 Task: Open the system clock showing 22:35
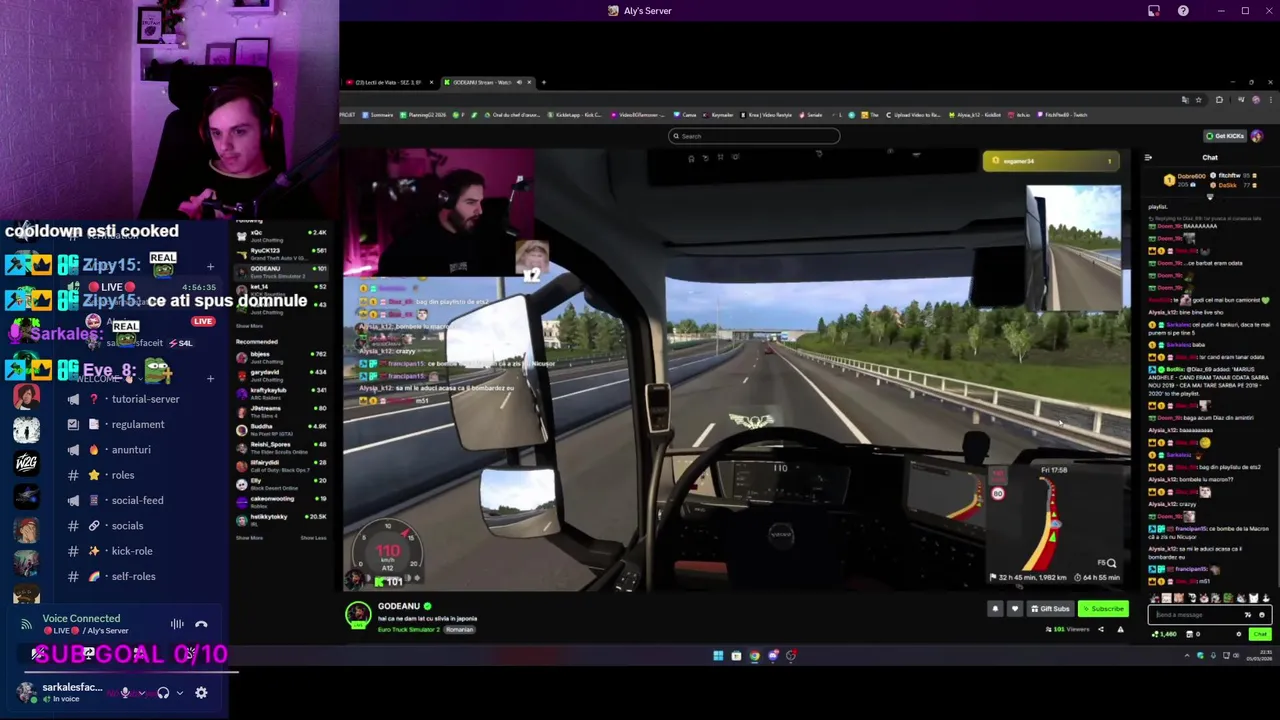click(1262, 656)
